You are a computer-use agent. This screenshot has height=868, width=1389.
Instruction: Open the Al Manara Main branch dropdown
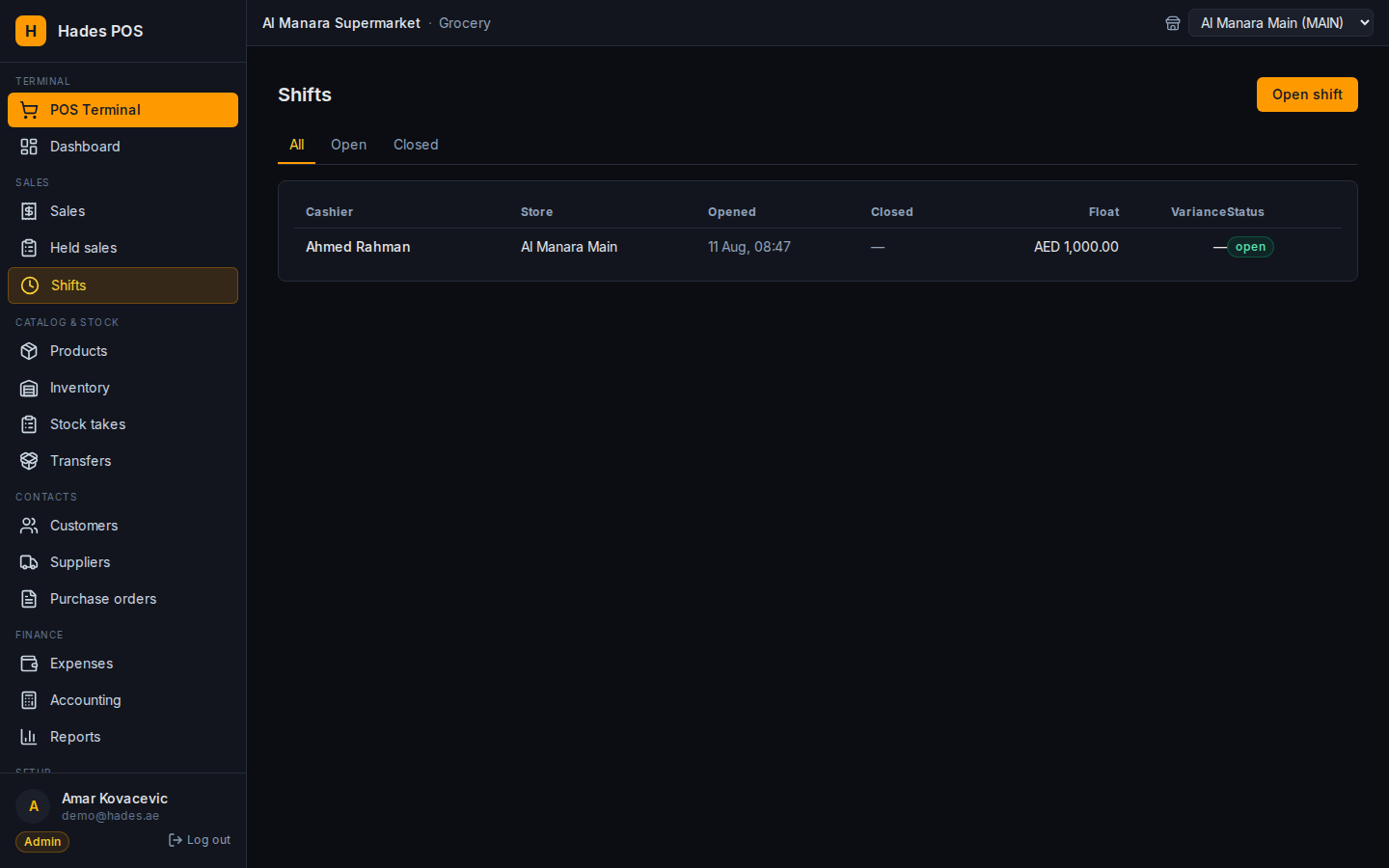(1281, 23)
